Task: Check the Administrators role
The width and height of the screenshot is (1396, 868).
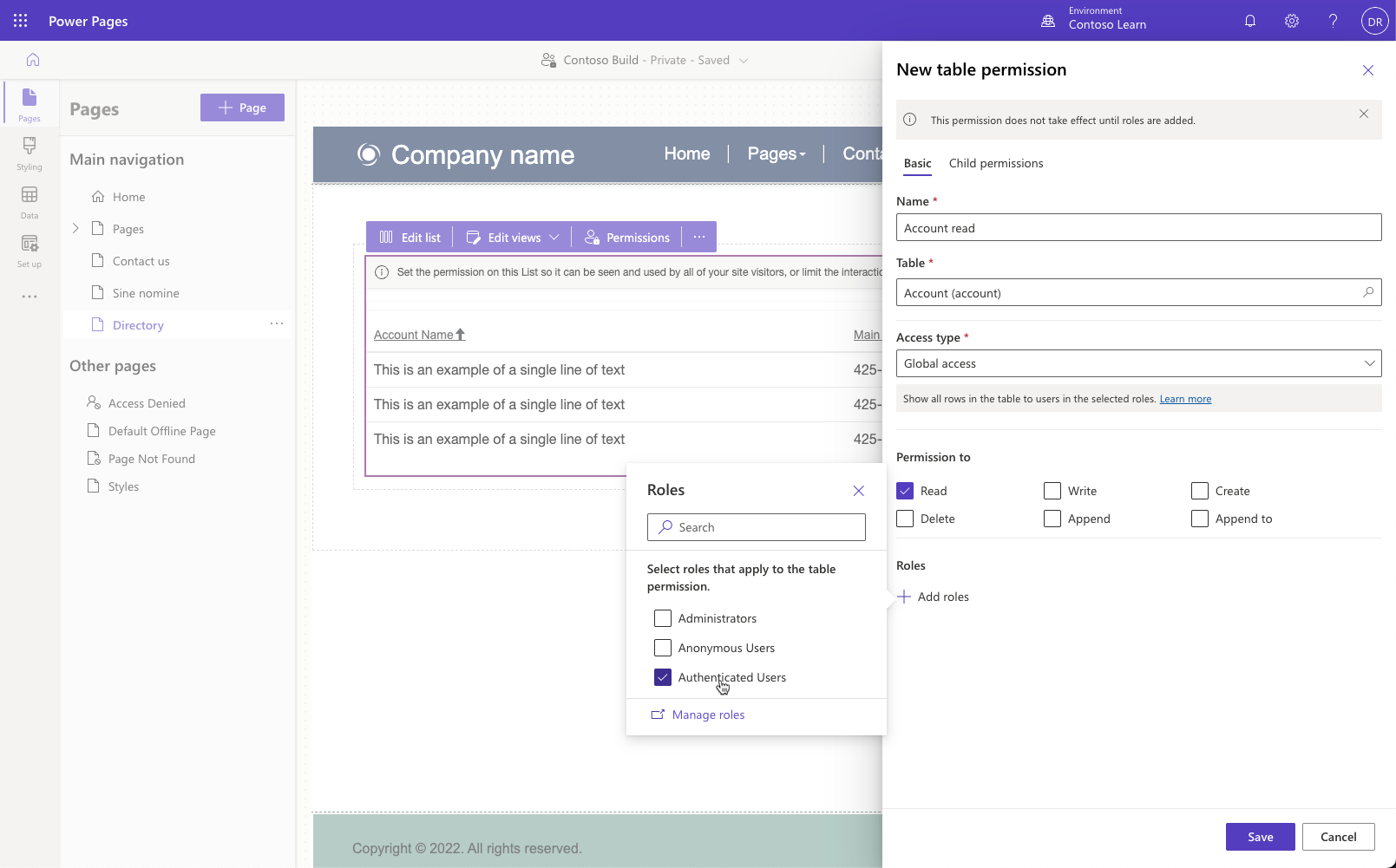Action: coord(663,617)
